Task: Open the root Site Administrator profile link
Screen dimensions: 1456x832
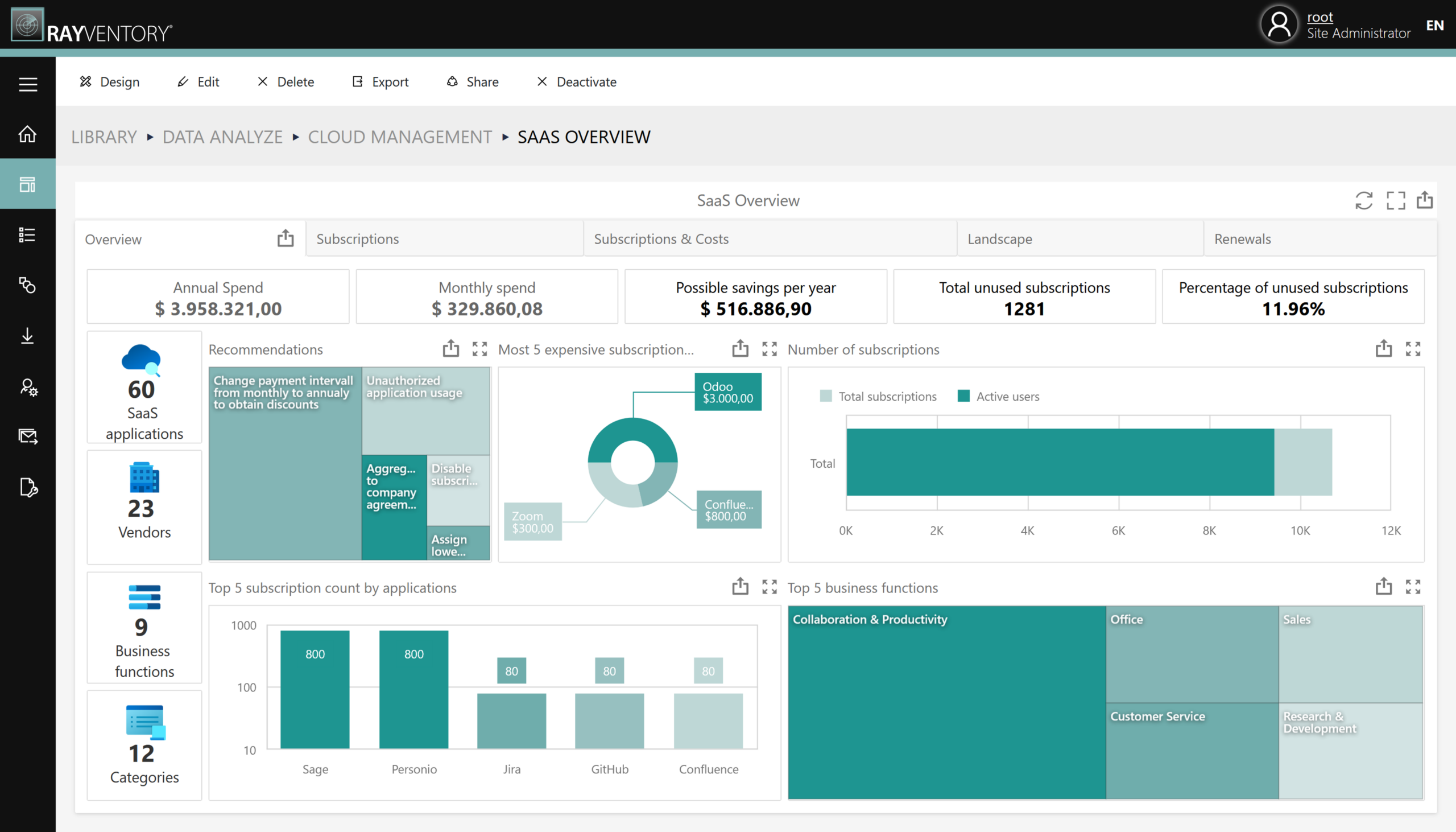Action: [1319, 17]
